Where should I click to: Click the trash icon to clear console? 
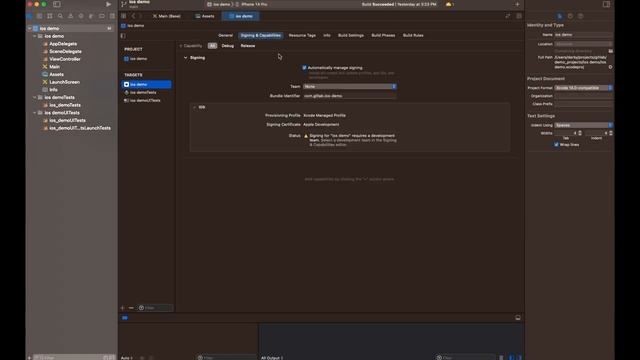click(501, 358)
